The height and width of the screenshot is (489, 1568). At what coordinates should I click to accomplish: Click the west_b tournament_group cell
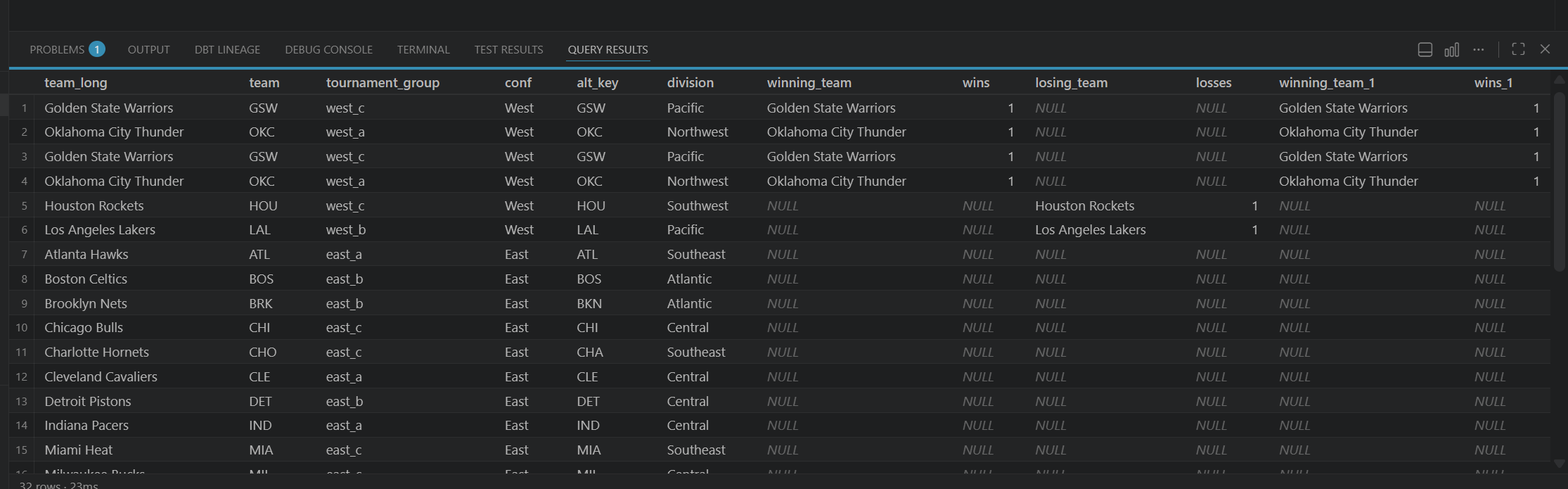click(346, 229)
